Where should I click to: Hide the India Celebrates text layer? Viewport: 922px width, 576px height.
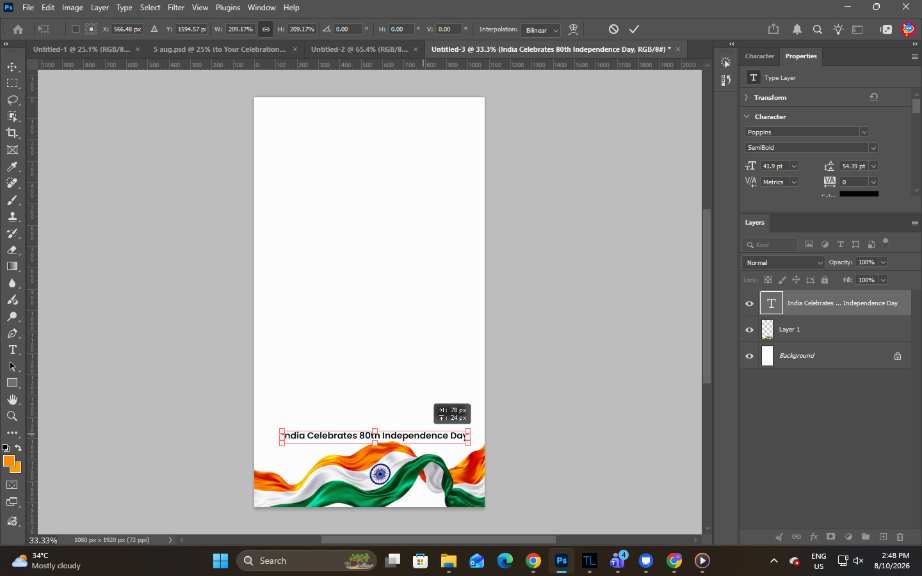click(x=749, y=303)
